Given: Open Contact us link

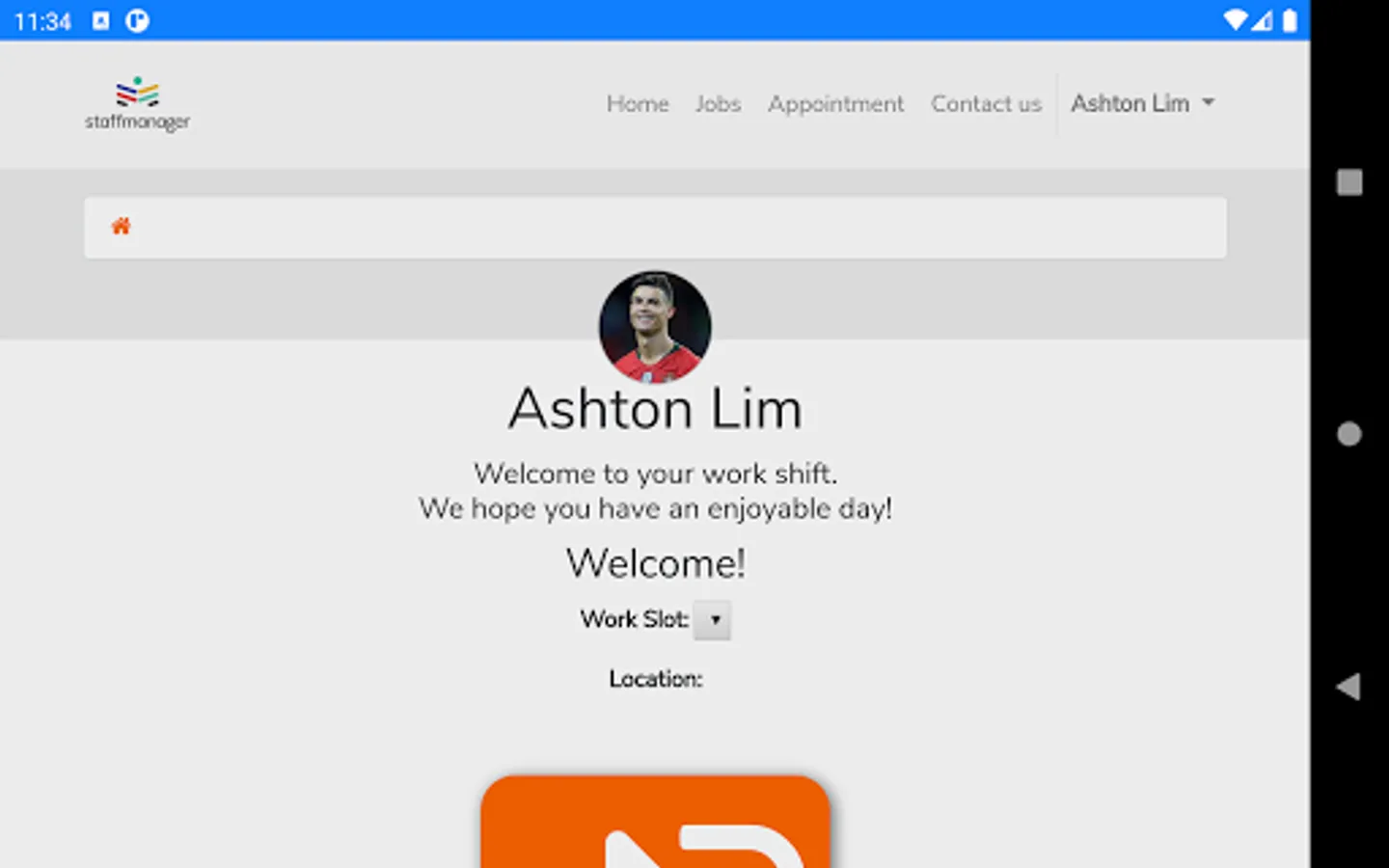Looking at the screenshot, I should coord(986,103).
